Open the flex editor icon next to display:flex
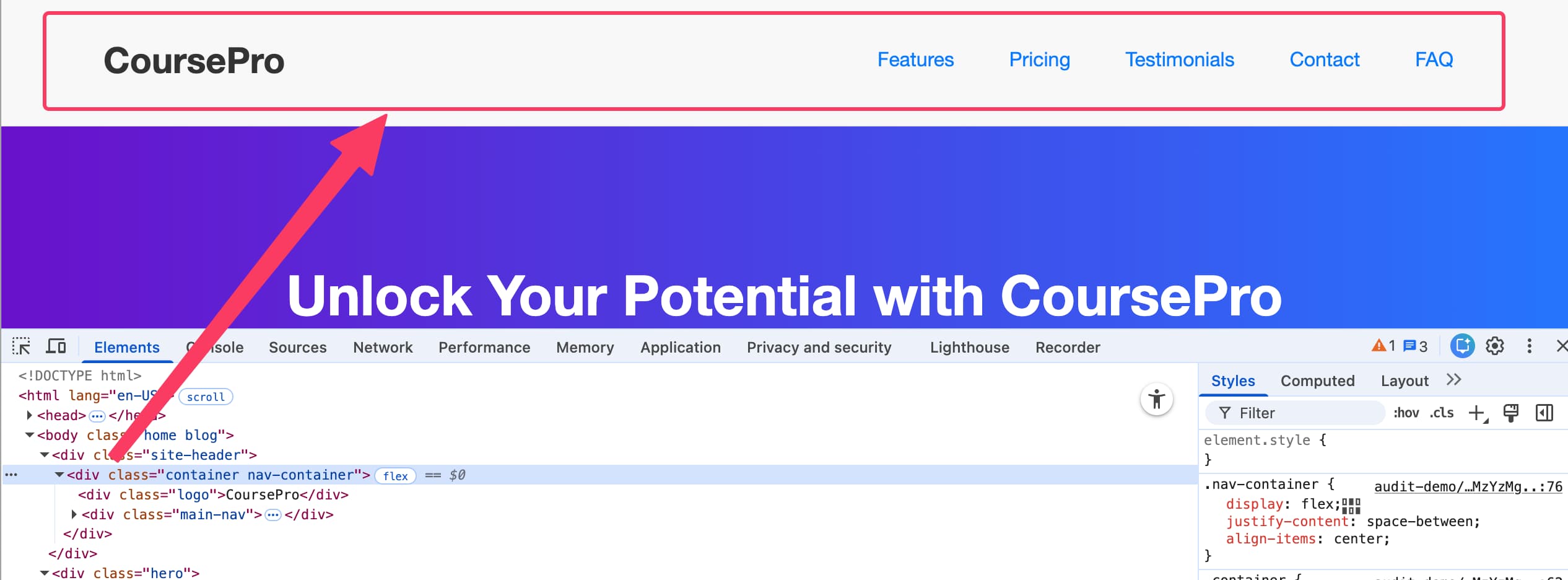Viewport: 1568px width, 580px height. point(1352,506)
